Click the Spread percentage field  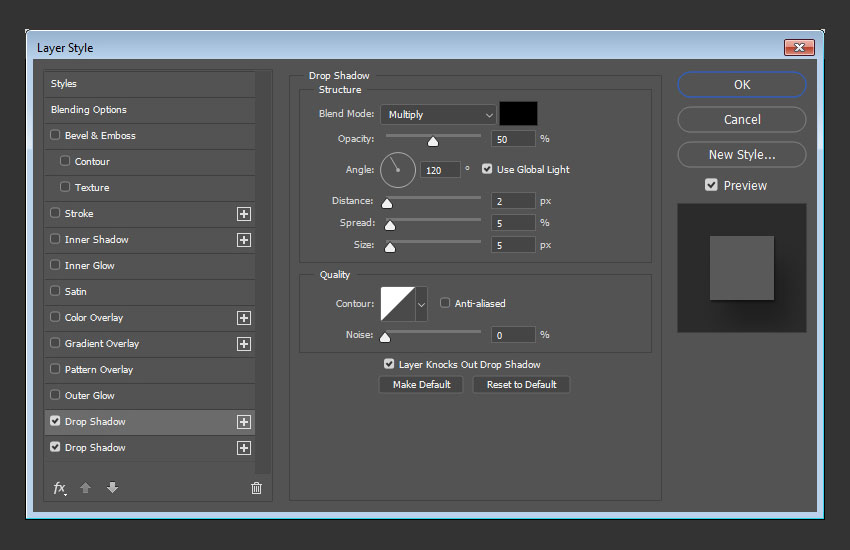(x=513, y=223)
